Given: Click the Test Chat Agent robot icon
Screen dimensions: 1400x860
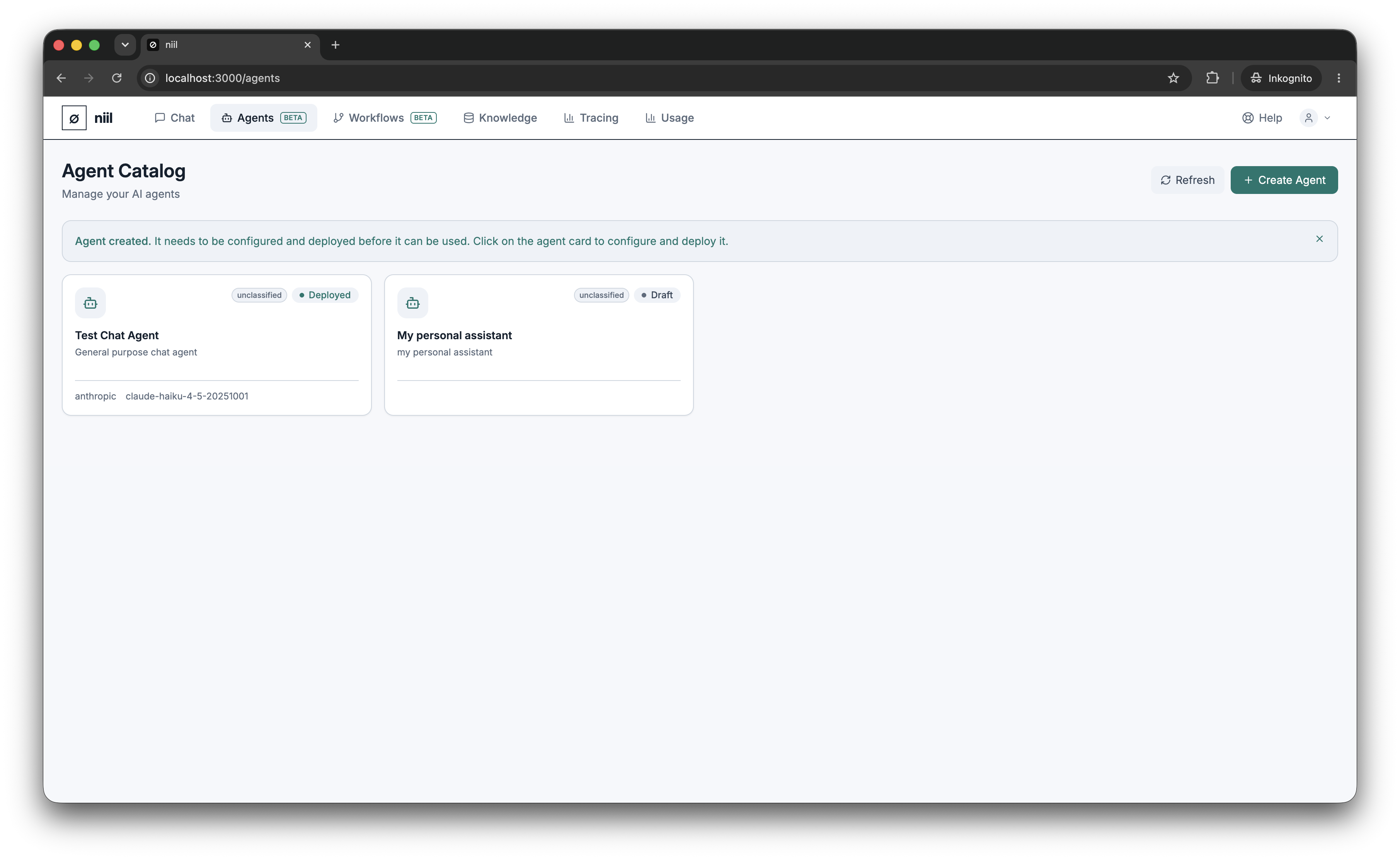Looking at the screenshot, I should pyautogui.click(x=90, y=303).
